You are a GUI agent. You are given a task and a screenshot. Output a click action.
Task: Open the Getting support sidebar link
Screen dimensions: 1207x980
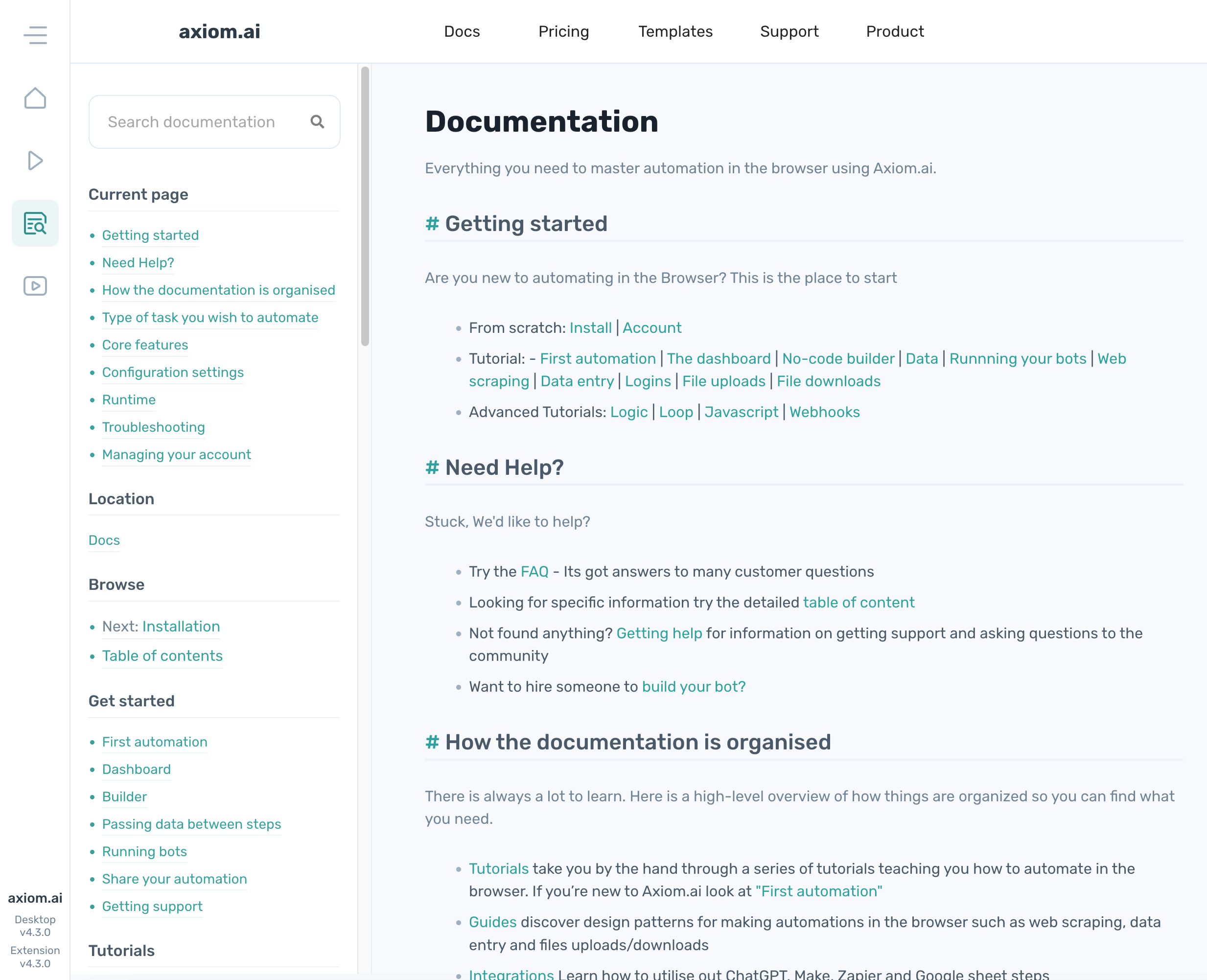tap(152, 907)
